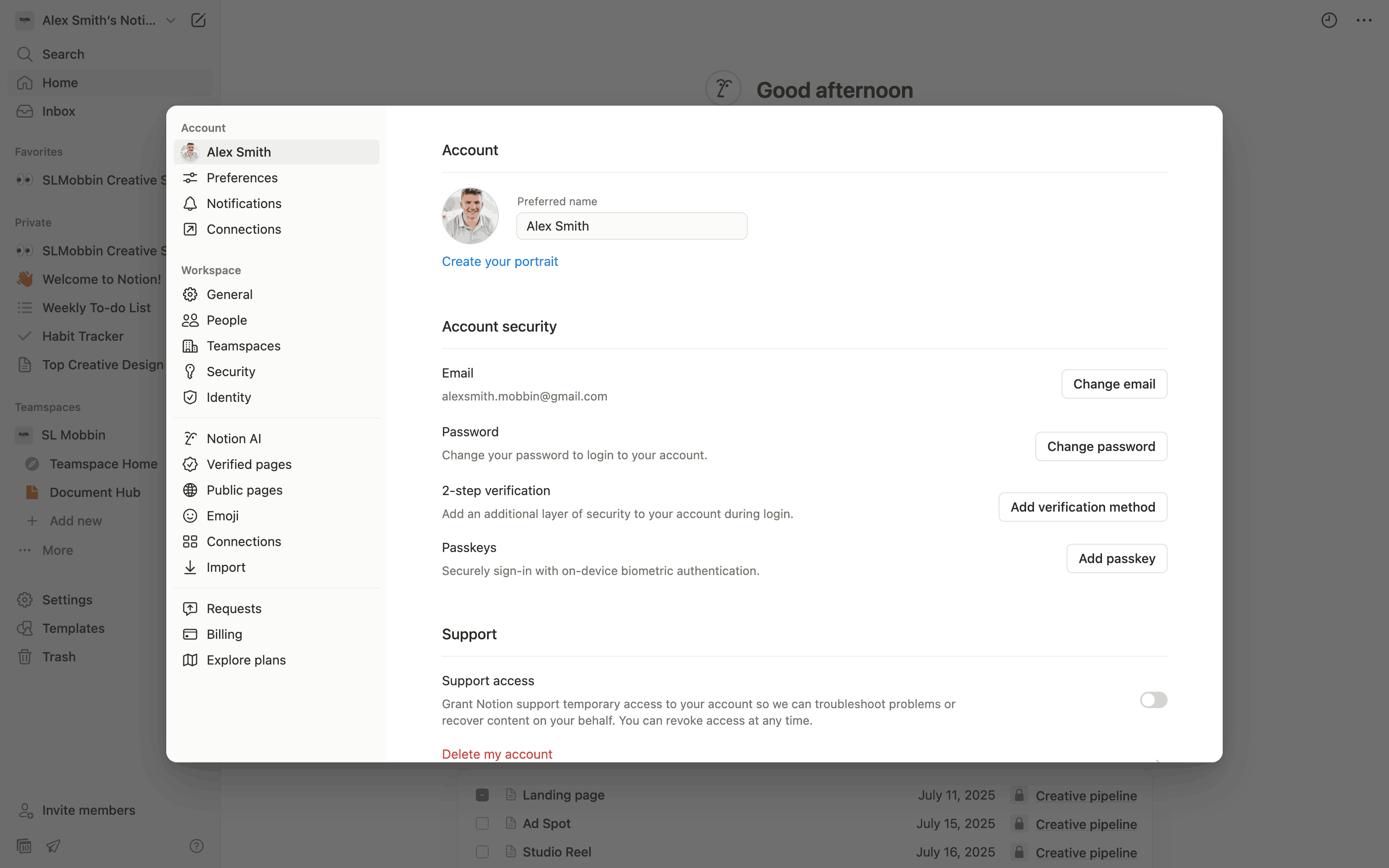Viewport: 1389px width, 868px height.
Task: Click the help question mark icon
Action: [196, 845]
